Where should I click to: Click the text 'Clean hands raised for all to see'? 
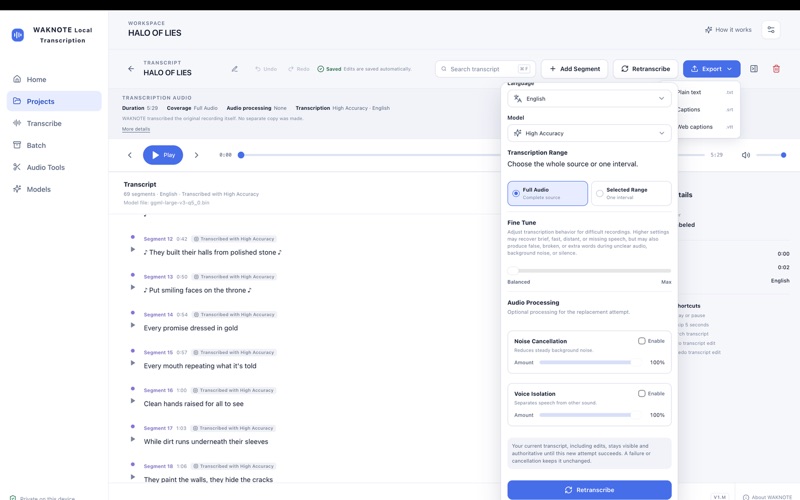pos(193,404)
